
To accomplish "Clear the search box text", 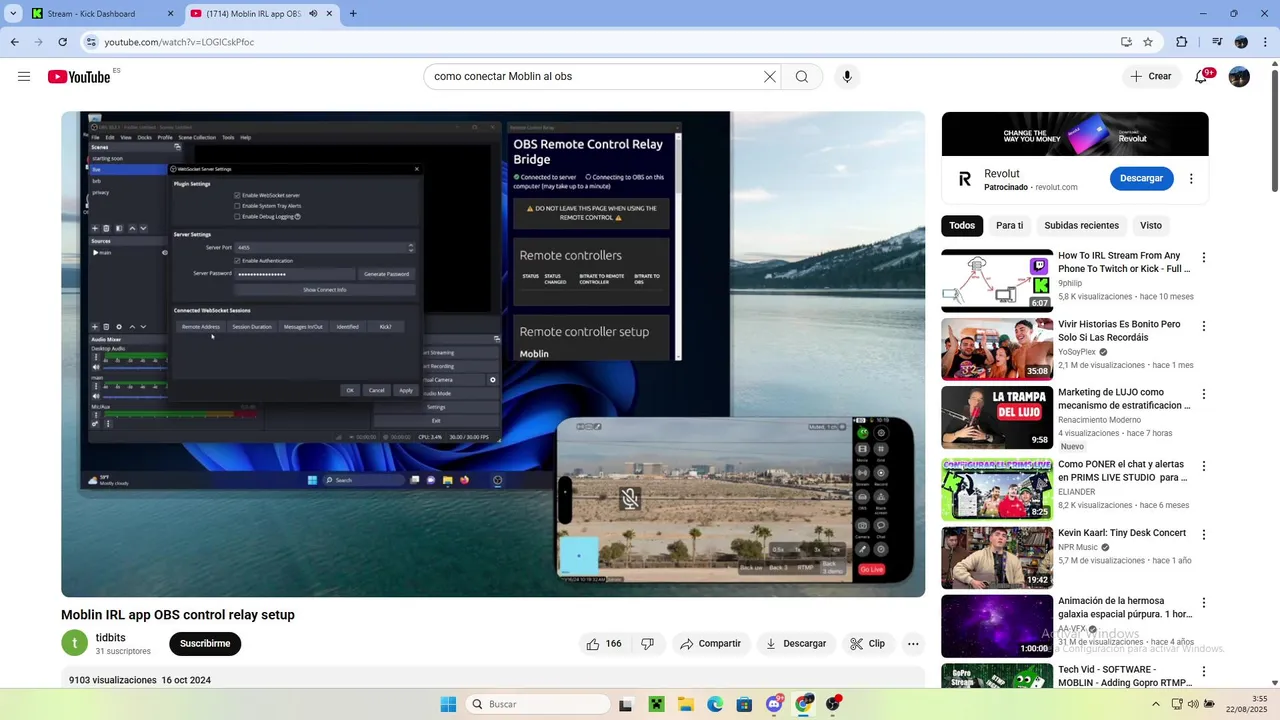I will pyautogui.click(x=770, y=77).
